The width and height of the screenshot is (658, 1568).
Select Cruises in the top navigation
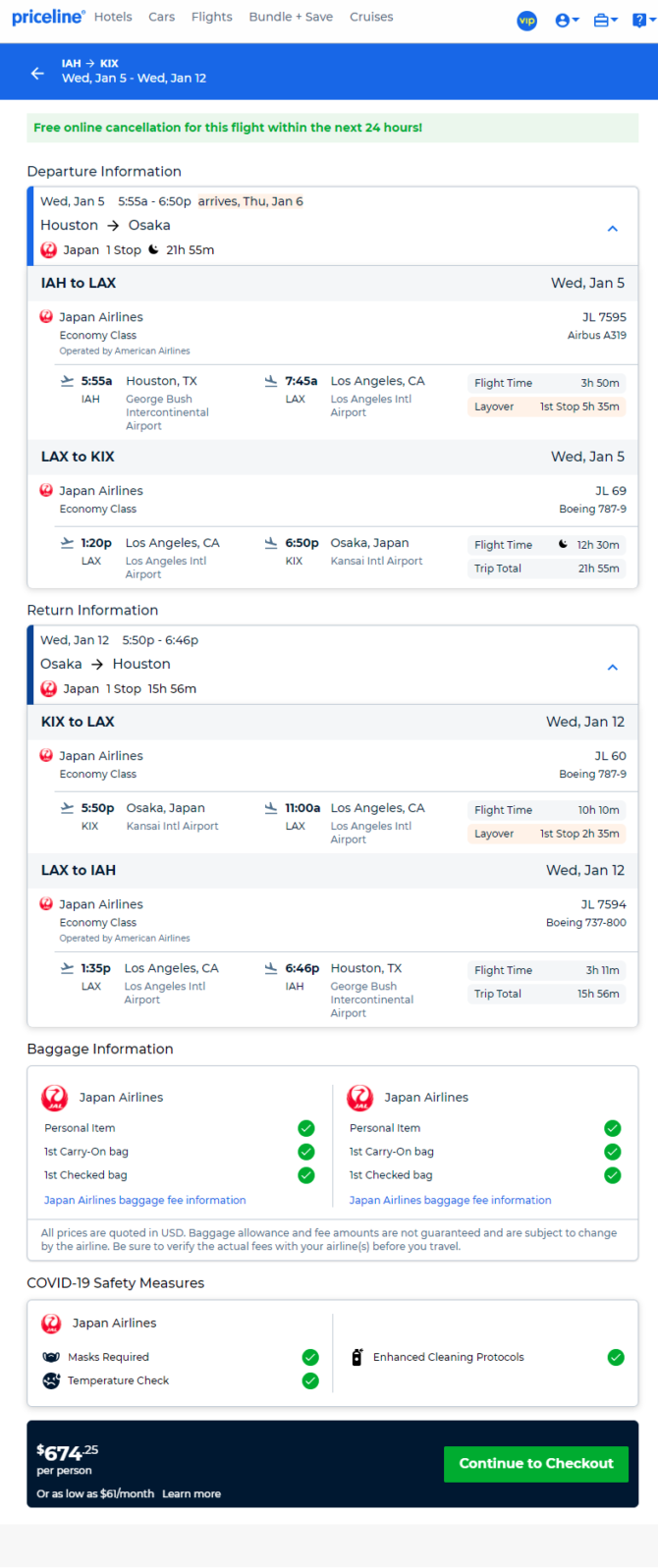[x=371, y=17]
